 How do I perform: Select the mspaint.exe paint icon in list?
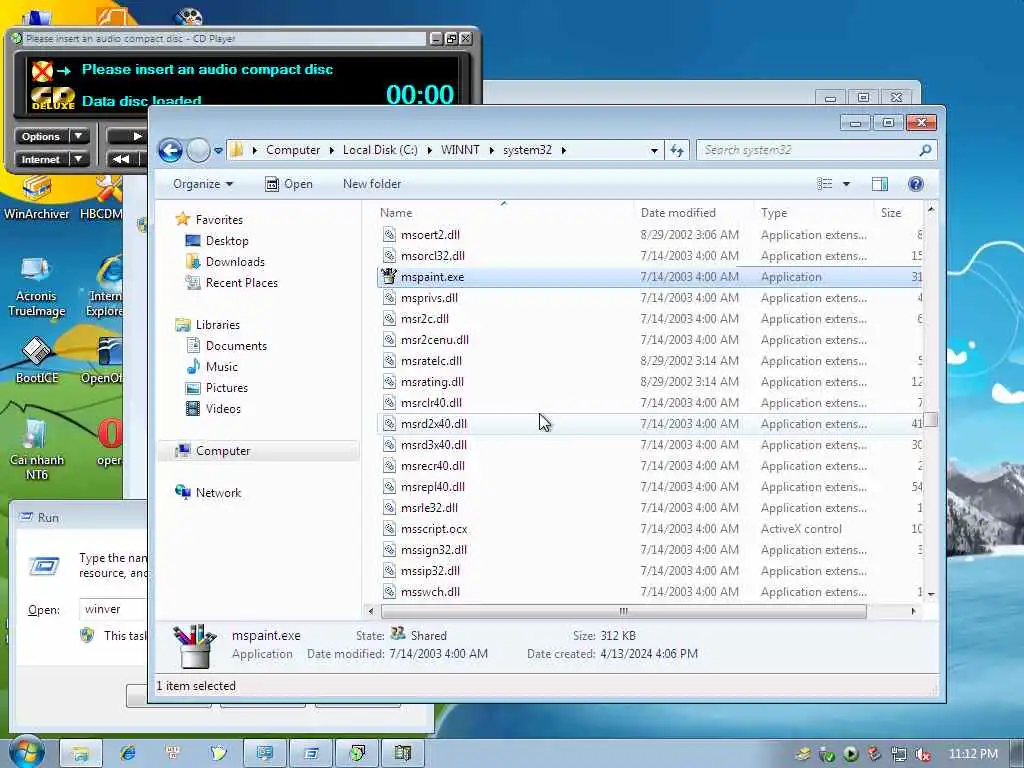point(389,277)
